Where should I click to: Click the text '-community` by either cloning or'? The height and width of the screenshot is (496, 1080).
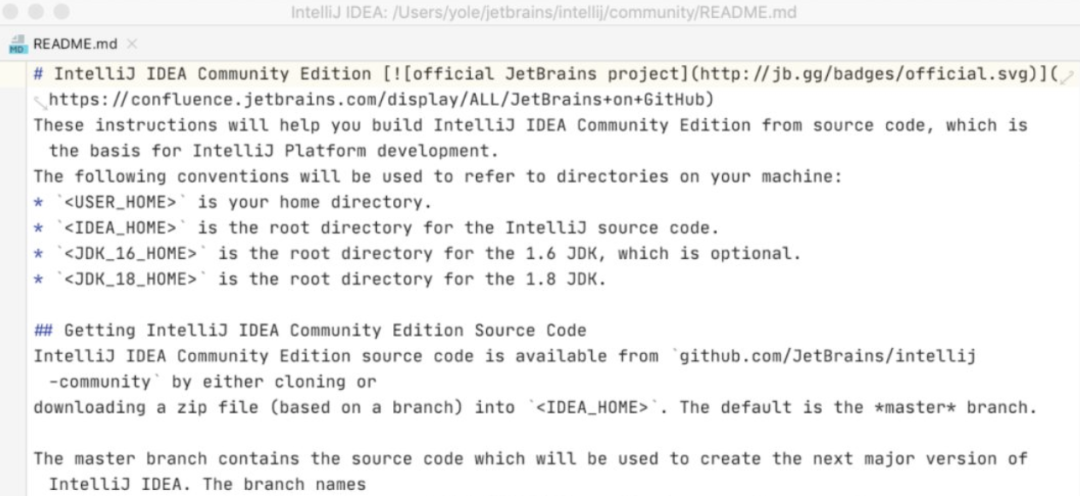click(x=213, y=382)
